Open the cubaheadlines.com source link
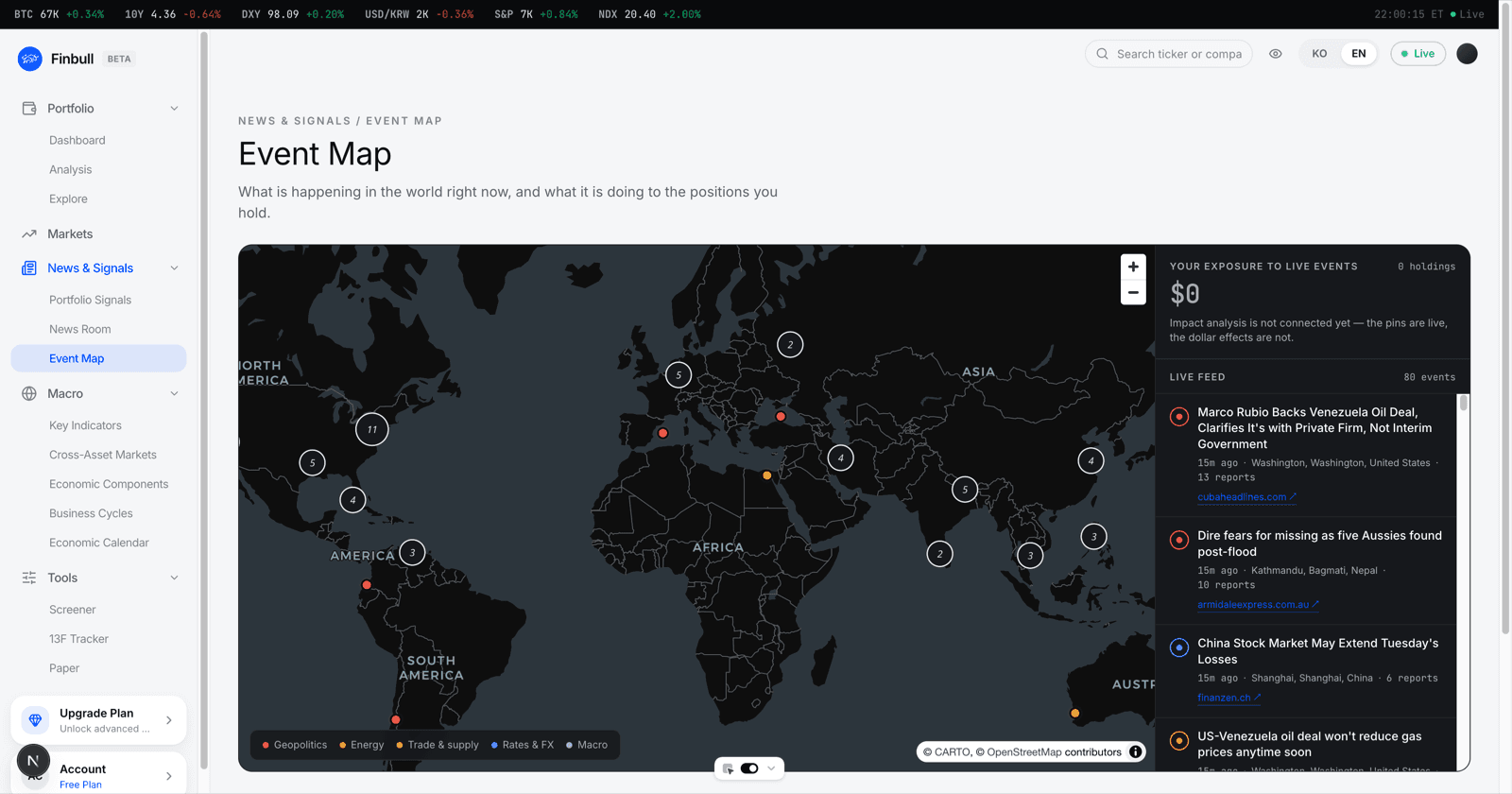Screen dimensions: 1512x794 [x=1246, y=497]
